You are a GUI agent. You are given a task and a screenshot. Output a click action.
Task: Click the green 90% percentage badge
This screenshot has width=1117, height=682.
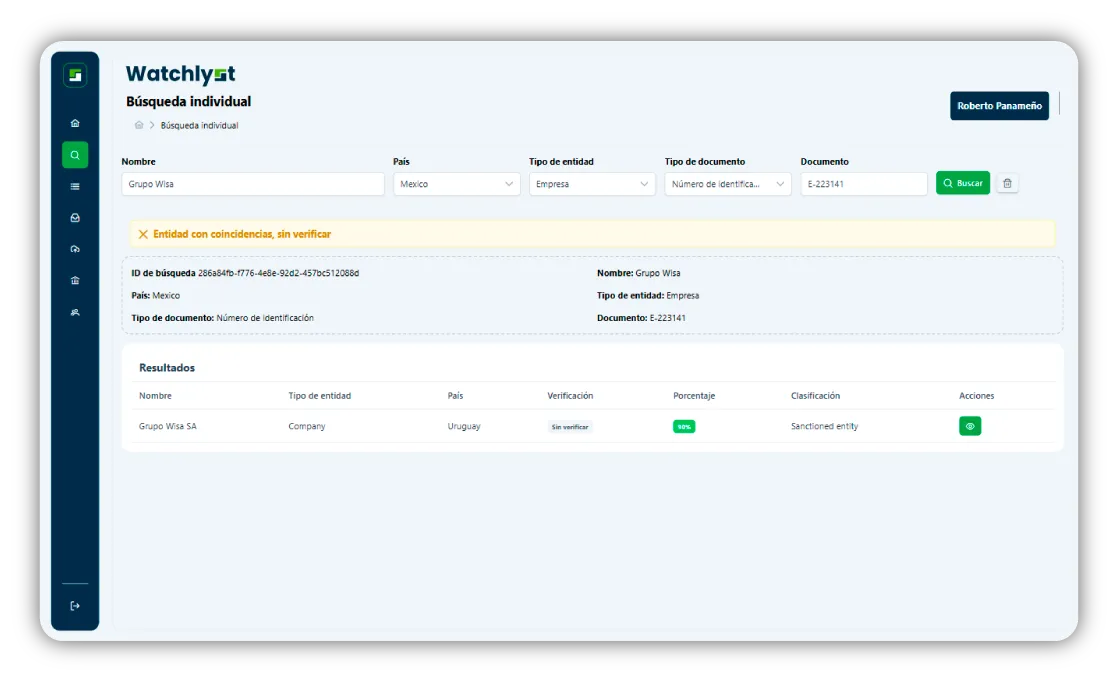pyautogui.click(x=684, y=425)
